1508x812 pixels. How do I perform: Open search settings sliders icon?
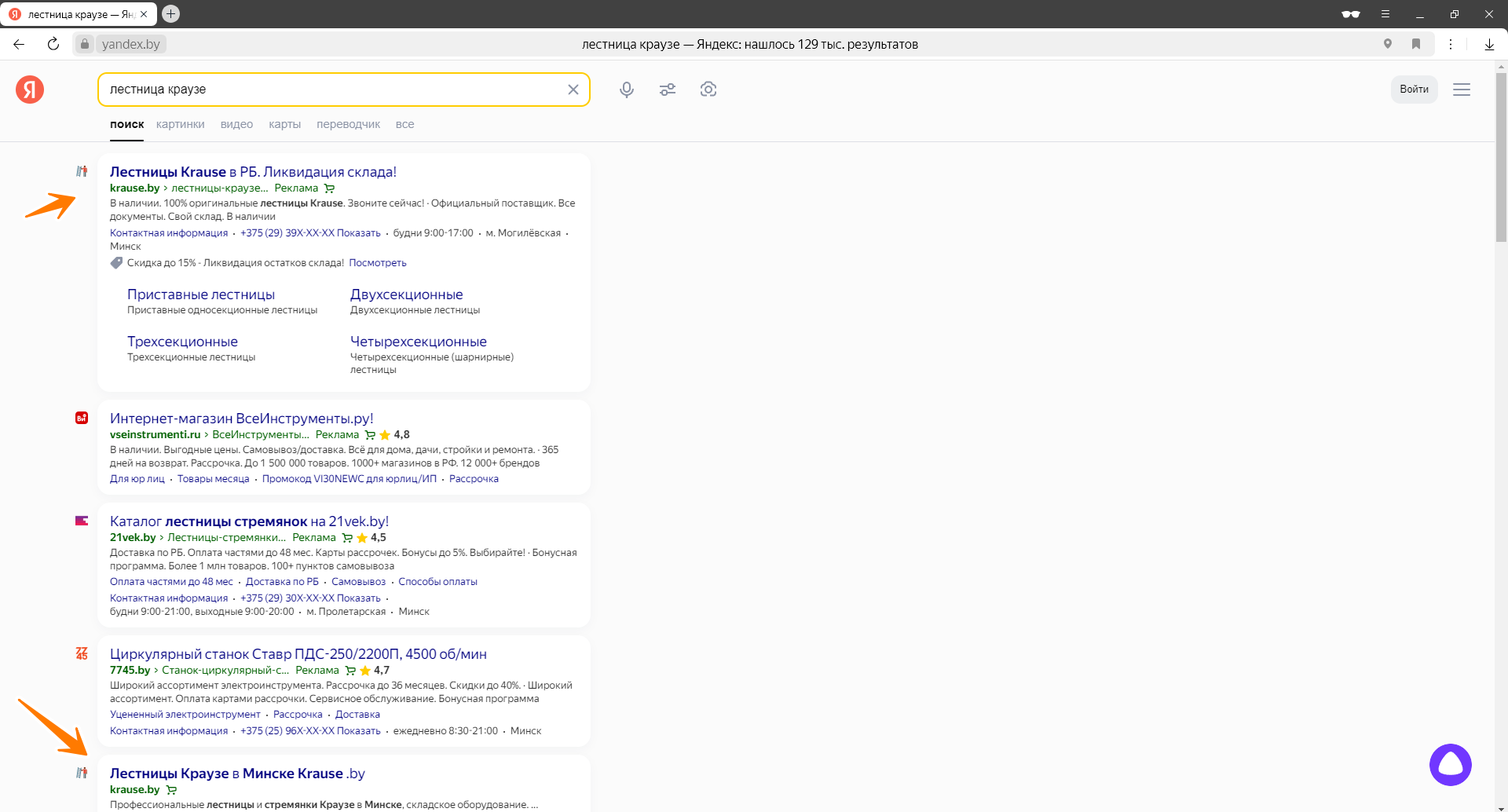pos(668,90)
